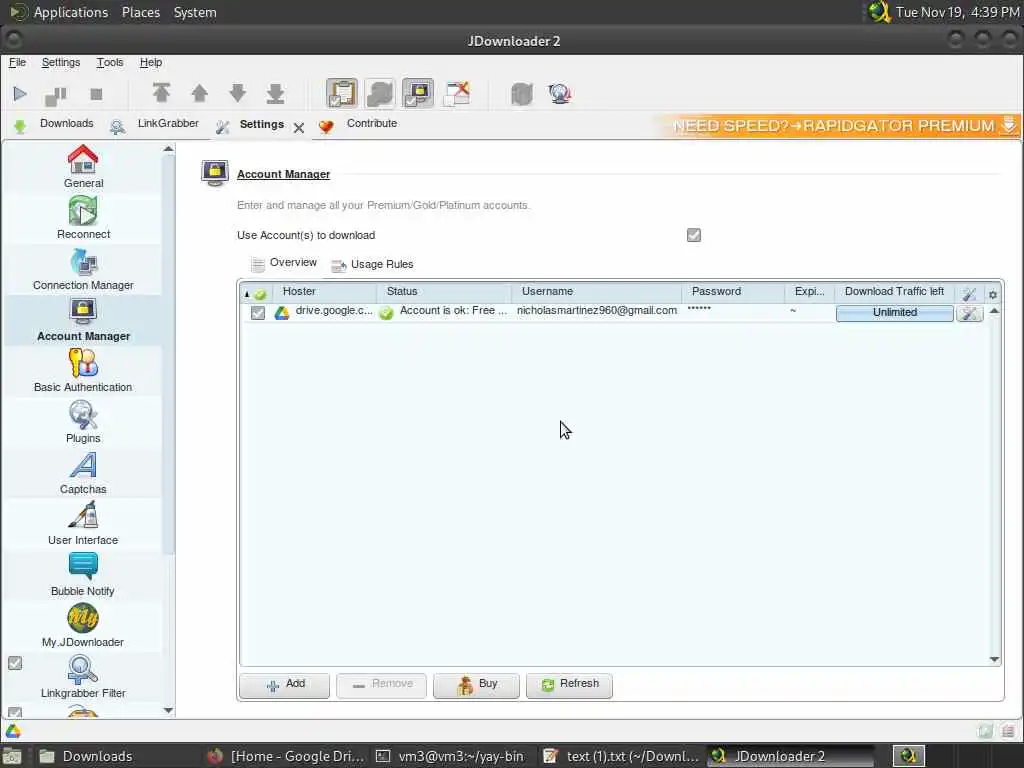Open the Tools menu
This screenshot has width=1024, height=768.
110,63
